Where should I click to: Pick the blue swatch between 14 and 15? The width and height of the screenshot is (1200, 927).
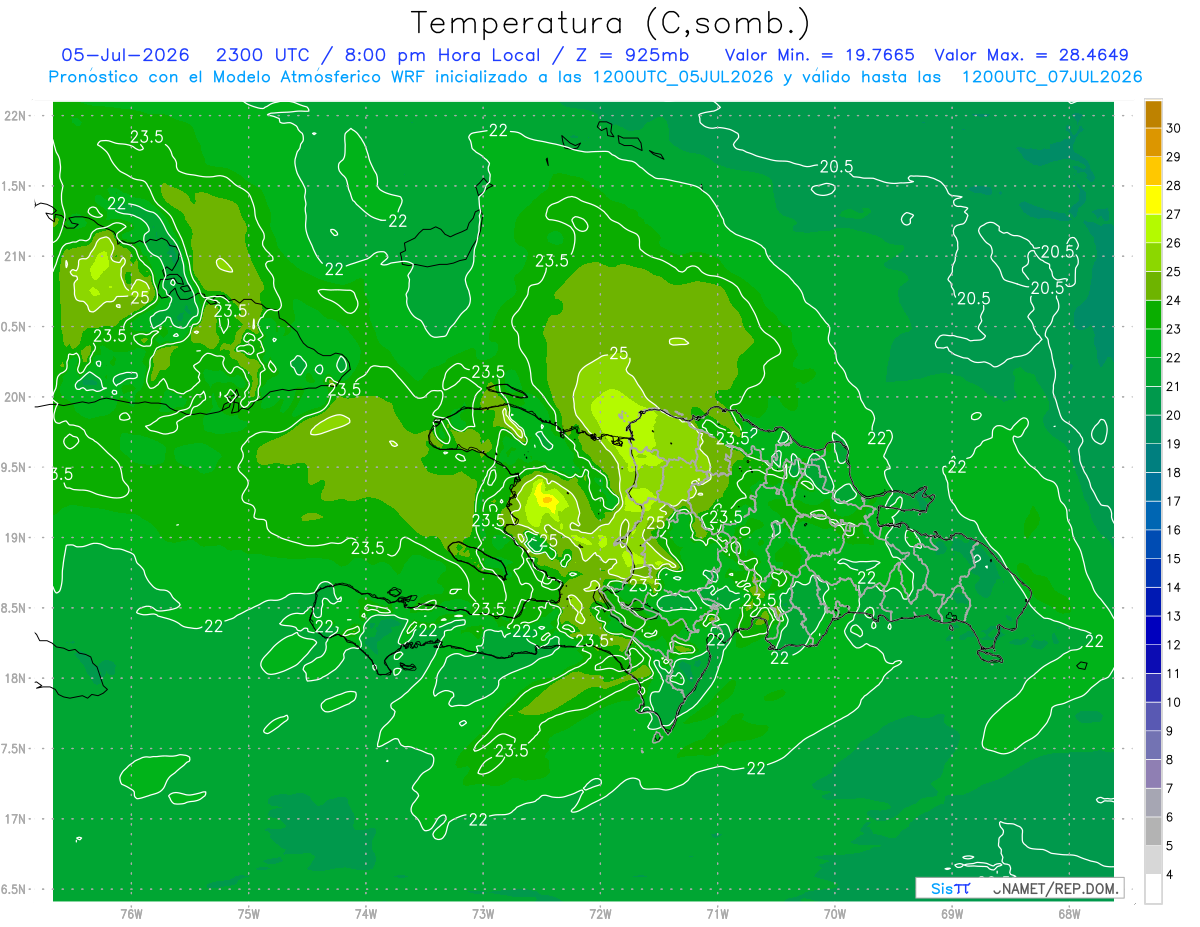click(x=1153, y=573)
